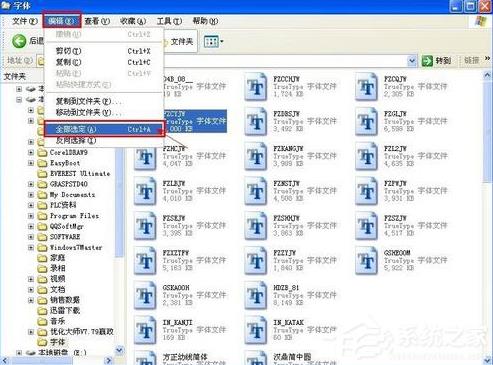Image resolution: width=493 pixels, height=365 pixels.
Task: Open the address bar dropdown arrow
Action: [x=412, y=61]
